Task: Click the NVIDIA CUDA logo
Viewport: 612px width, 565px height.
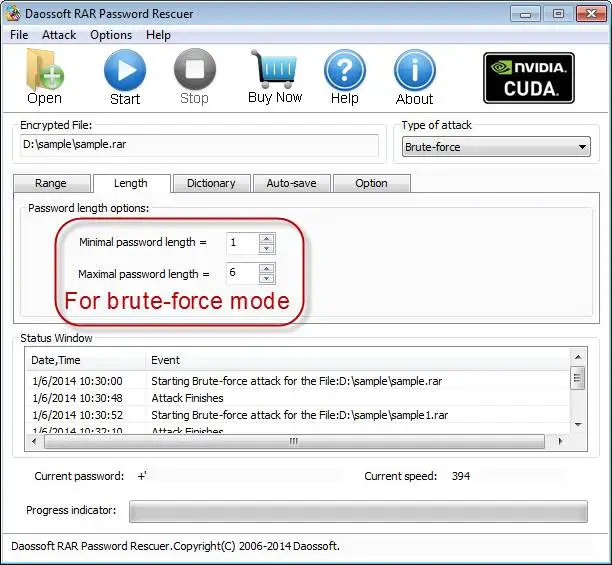Action: 529,78
